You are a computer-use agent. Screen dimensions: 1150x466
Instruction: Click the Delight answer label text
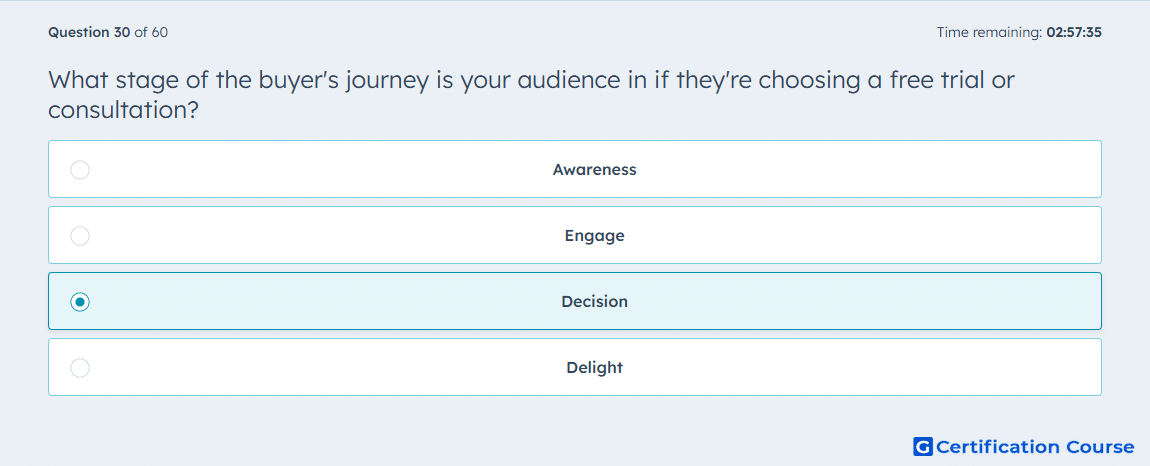pos(594,368)
